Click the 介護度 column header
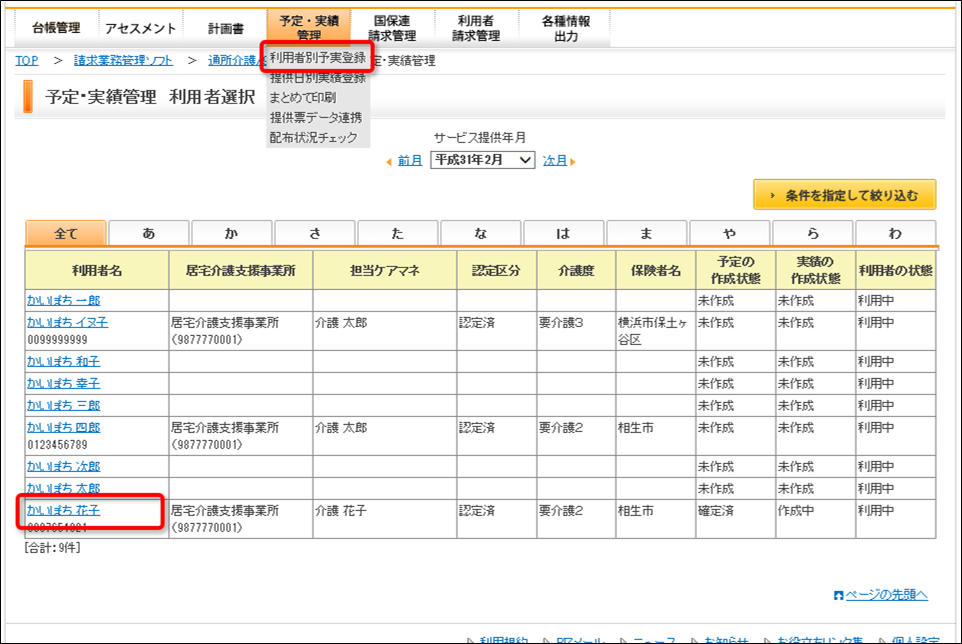This screenshot has height=644, width=962. tap(576, 270)
